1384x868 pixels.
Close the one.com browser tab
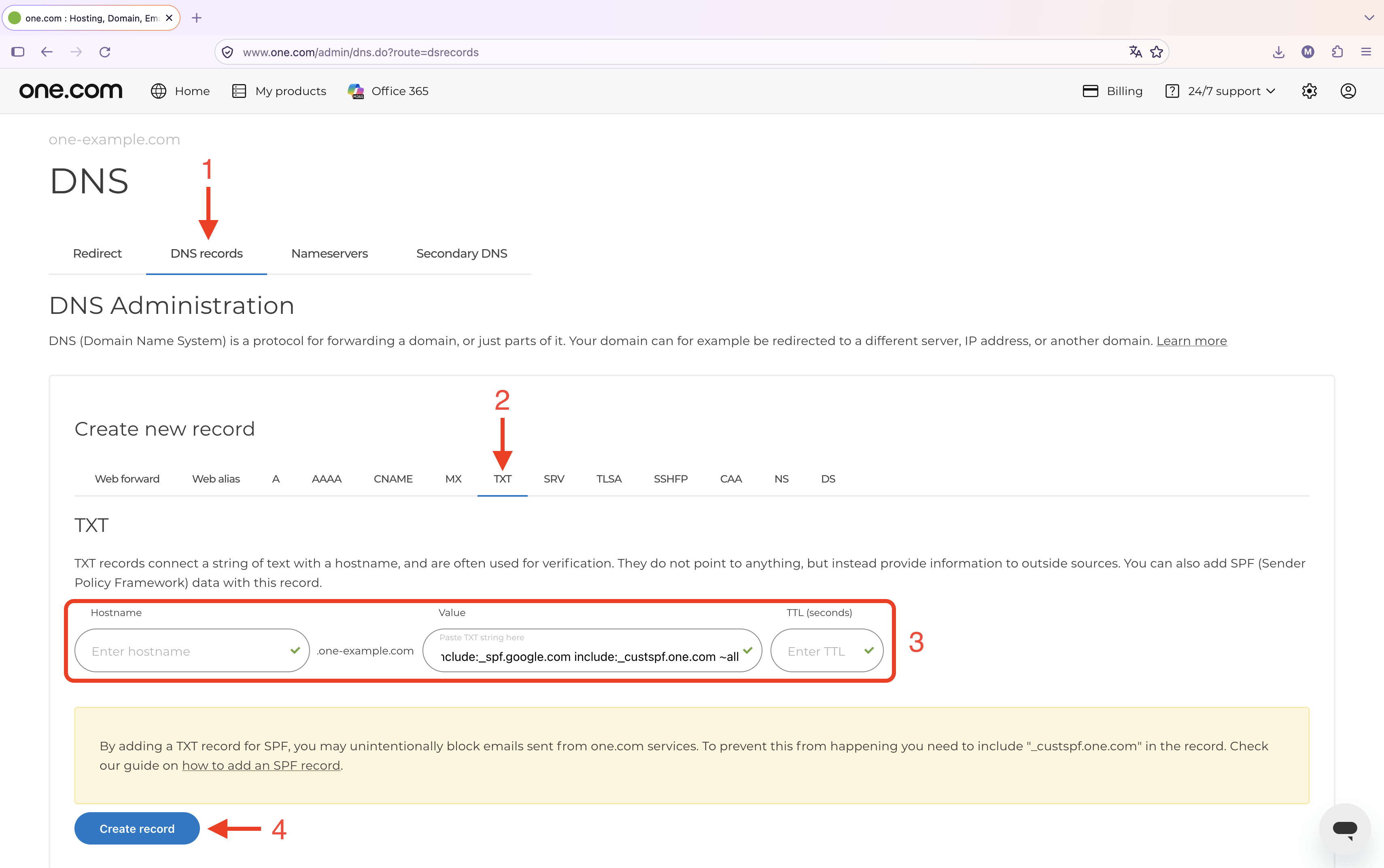pos(169,18)
